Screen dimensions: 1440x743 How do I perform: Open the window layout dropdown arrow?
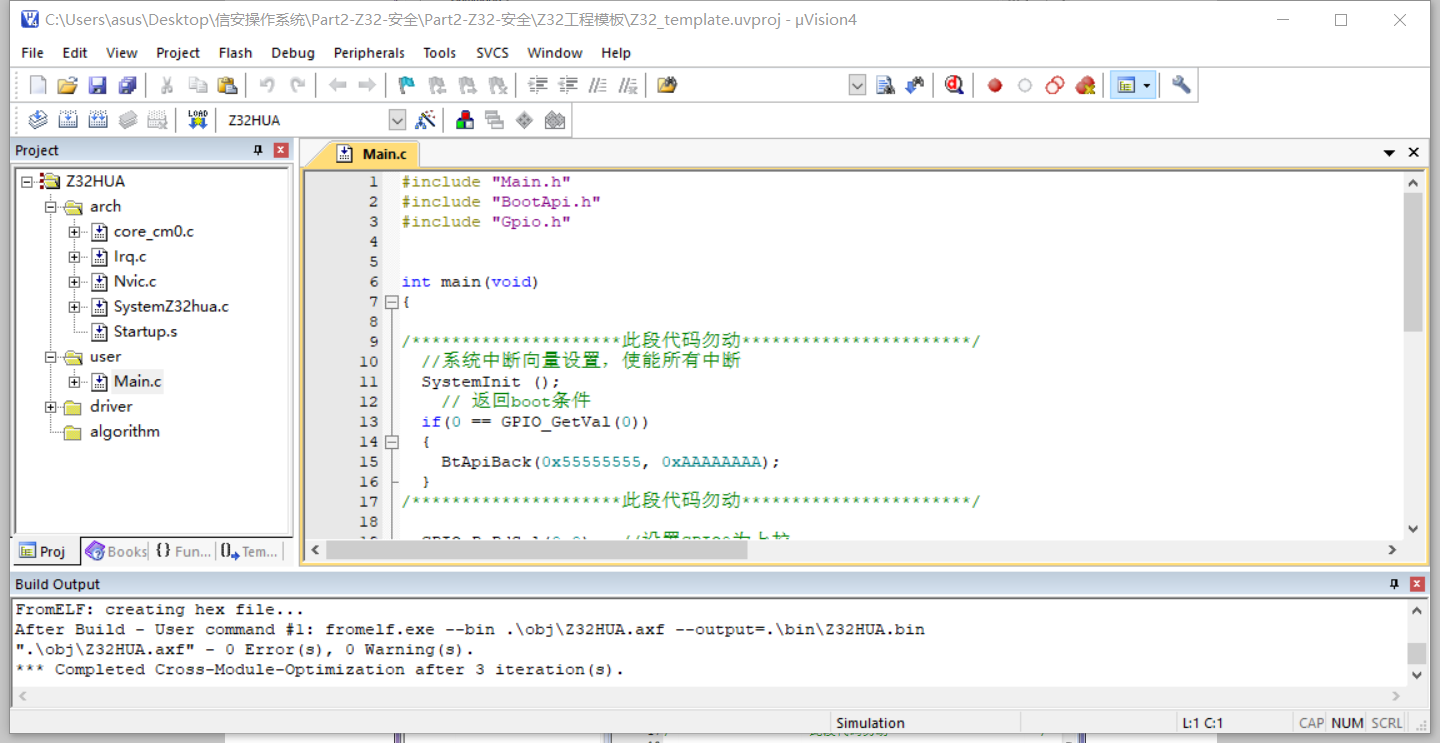click(x=1147, y=86)
